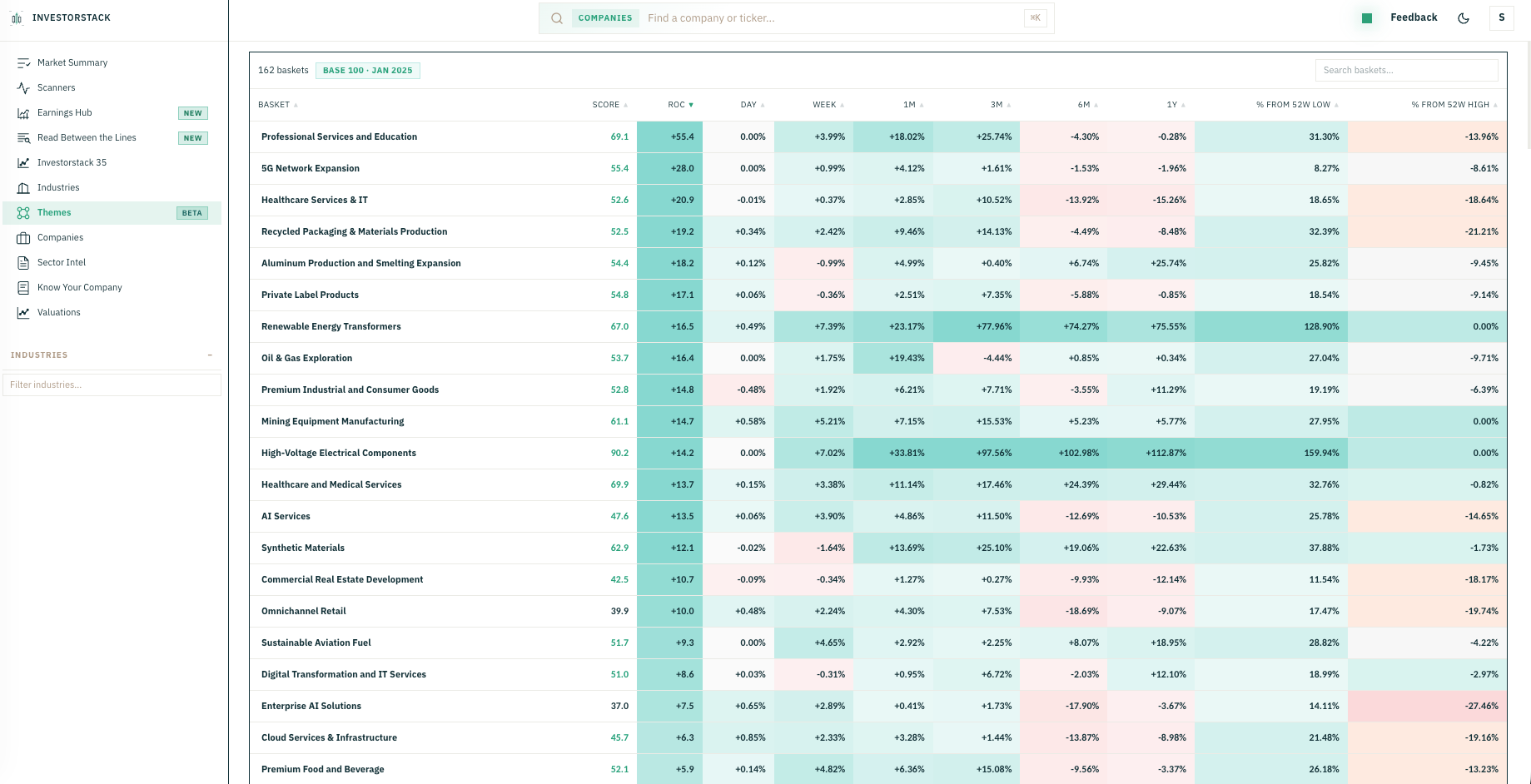Toggle dark mode moon icon
The width and height of the screenshot is (1531, 784).
point(1464,17)
